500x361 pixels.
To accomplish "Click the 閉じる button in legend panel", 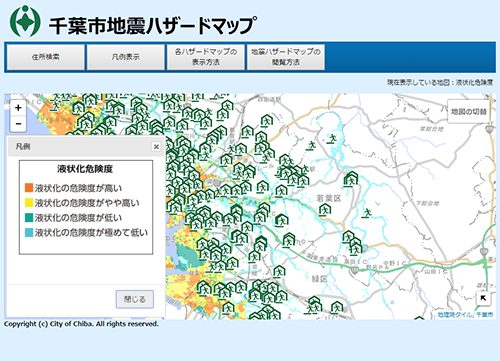I will [135, 299].
